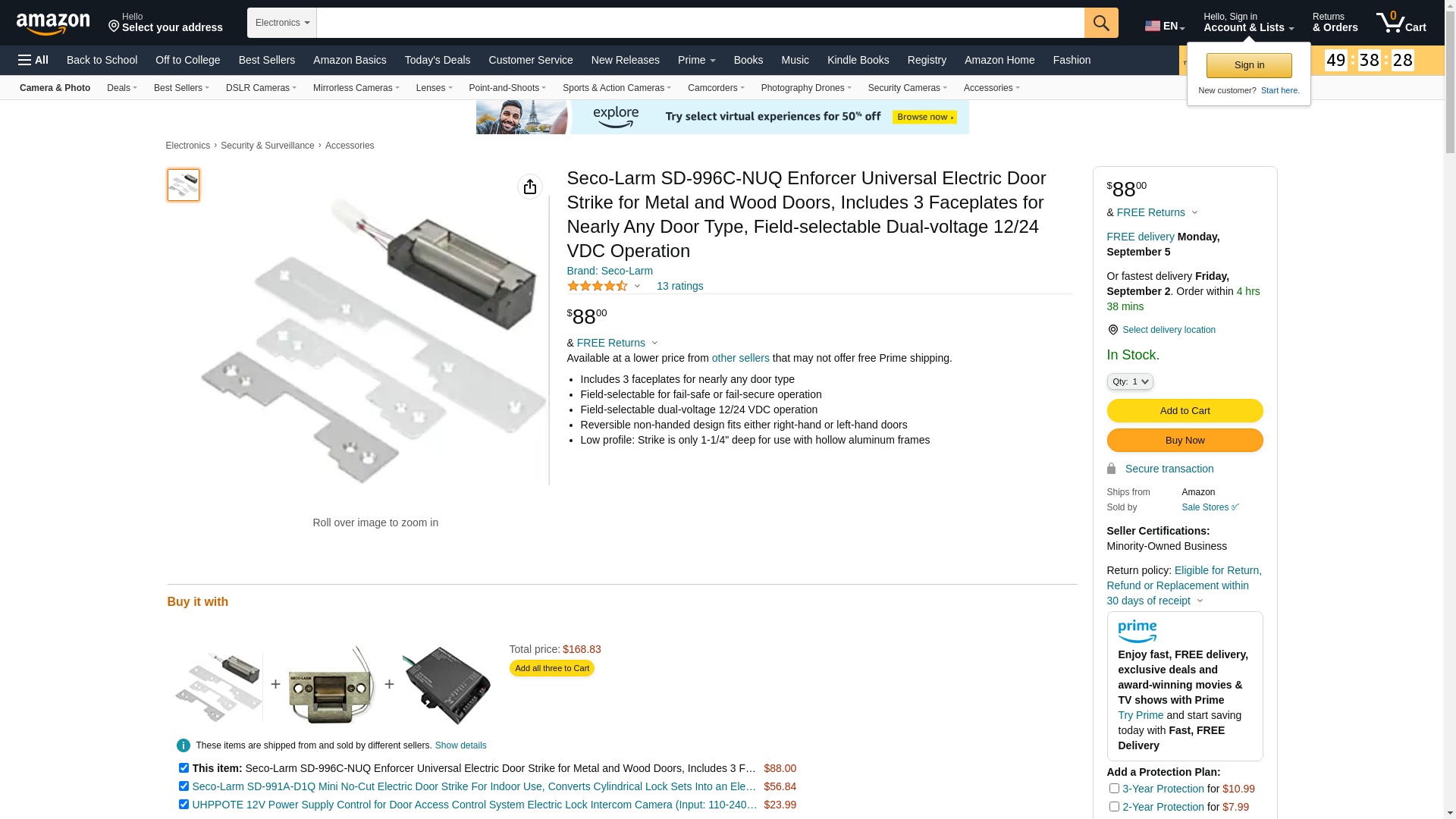Open the other sellers link
This screenshot has height=819, width=1456.
(x=740, y=358)
